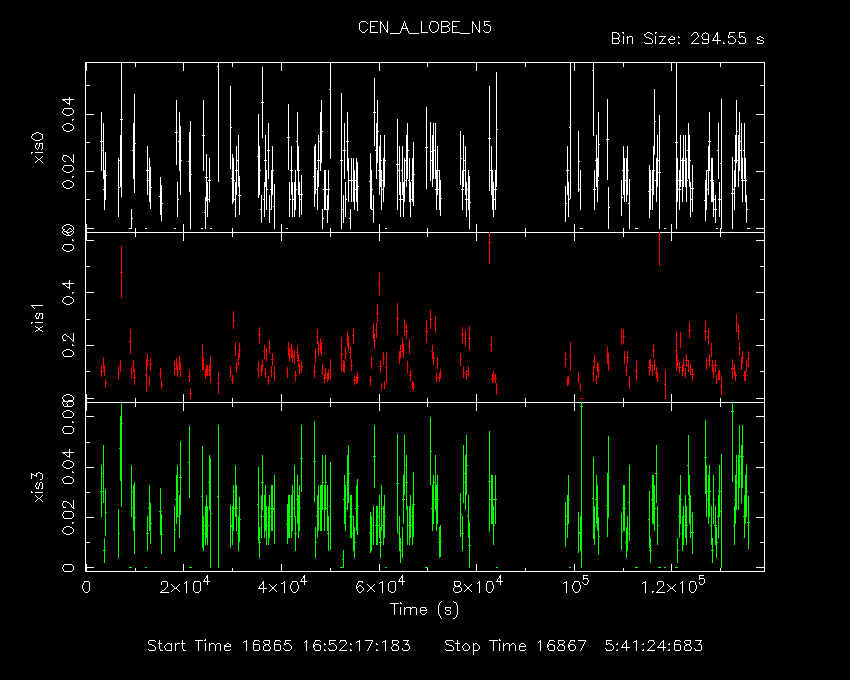
Task: Click the 'Start Time 16865 16:52:17:183' text
Action: click(x=279, y=646)
